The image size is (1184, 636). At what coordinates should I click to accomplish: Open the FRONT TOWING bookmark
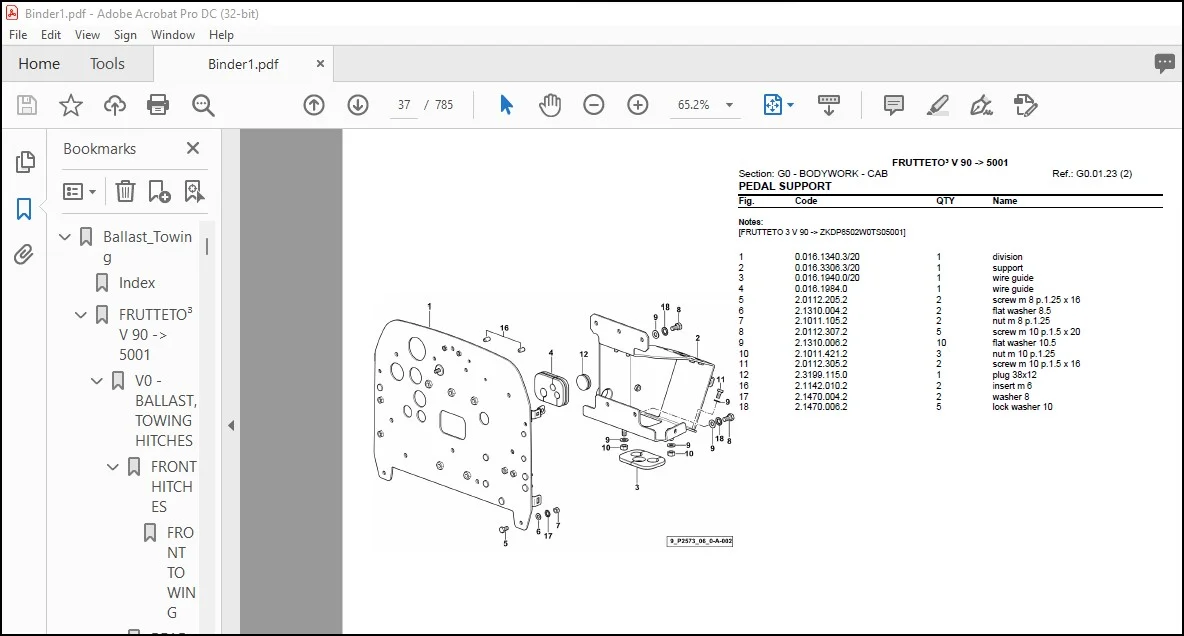[x=180, y=573]
